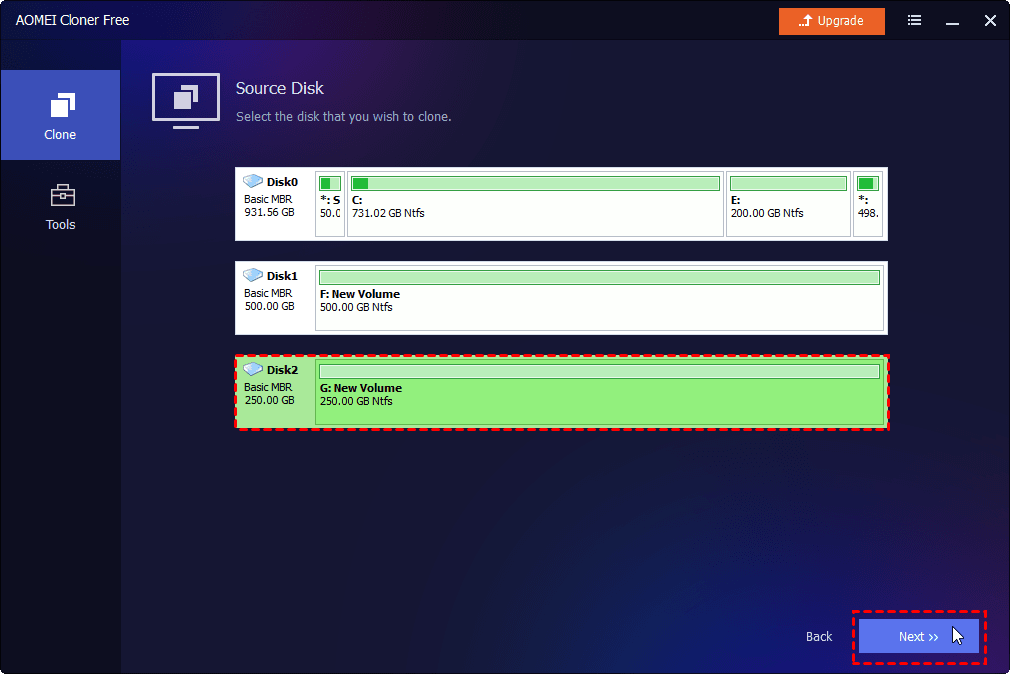
Task: Open the hamburger menu in title bar
Action: point(914,21)
